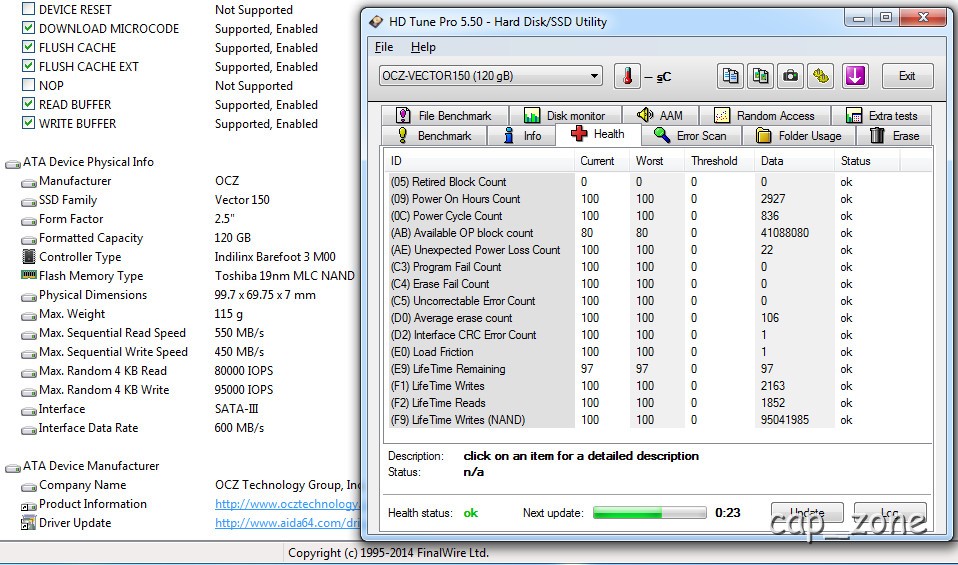Click the trash can icon on Erase tab
The image size is (958, 565).
(877, 135)
